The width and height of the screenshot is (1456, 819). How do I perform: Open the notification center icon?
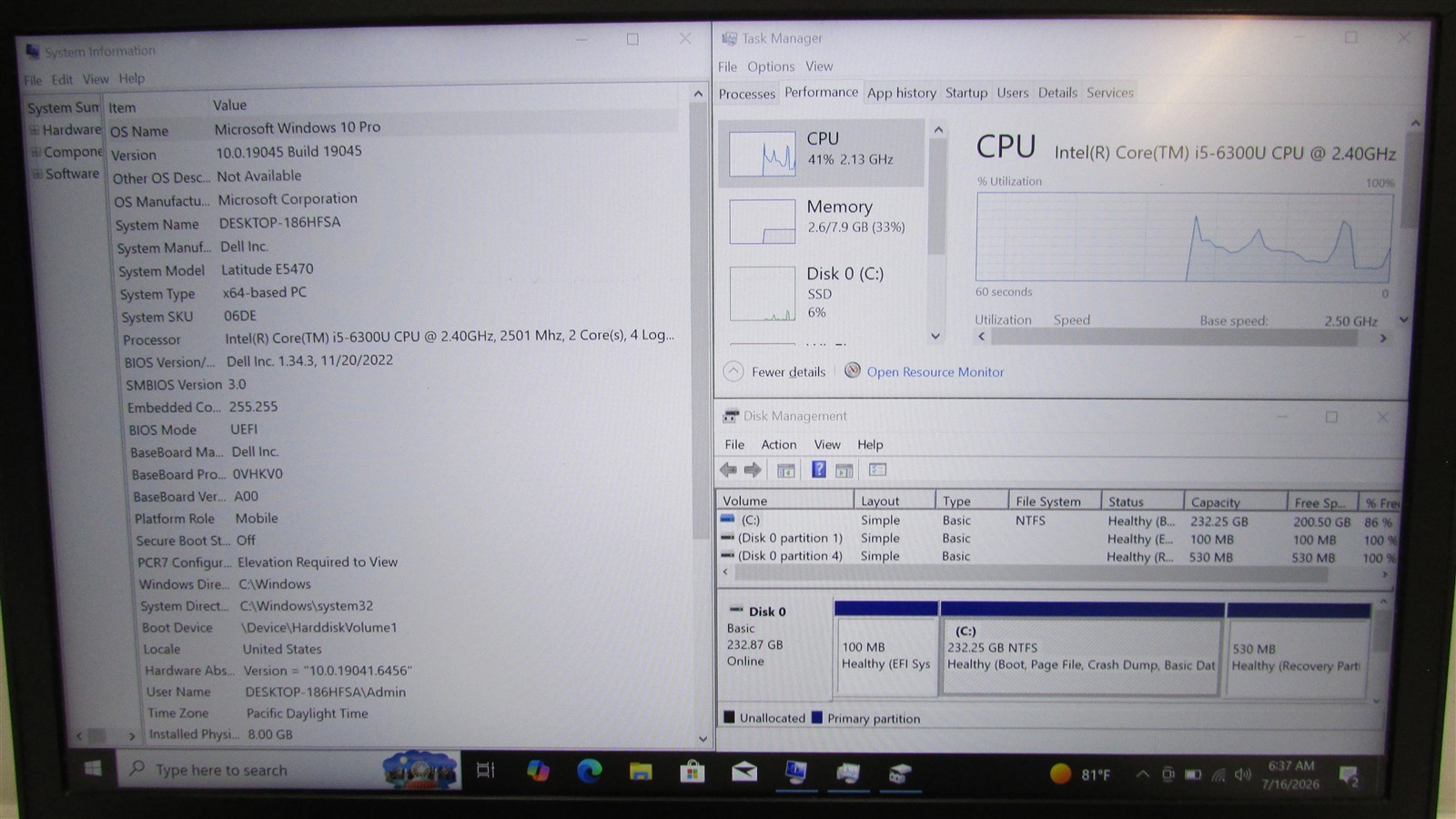[1349, 775]
